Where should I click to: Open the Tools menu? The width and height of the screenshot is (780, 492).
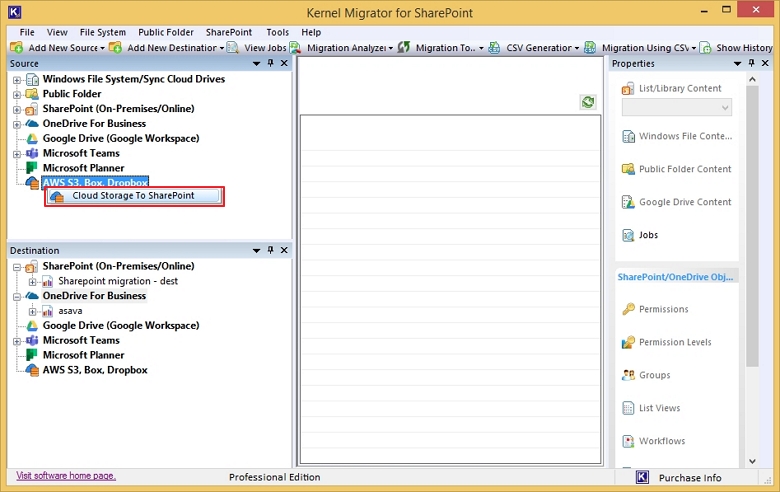pyautogui.click(x=278, y=32)
